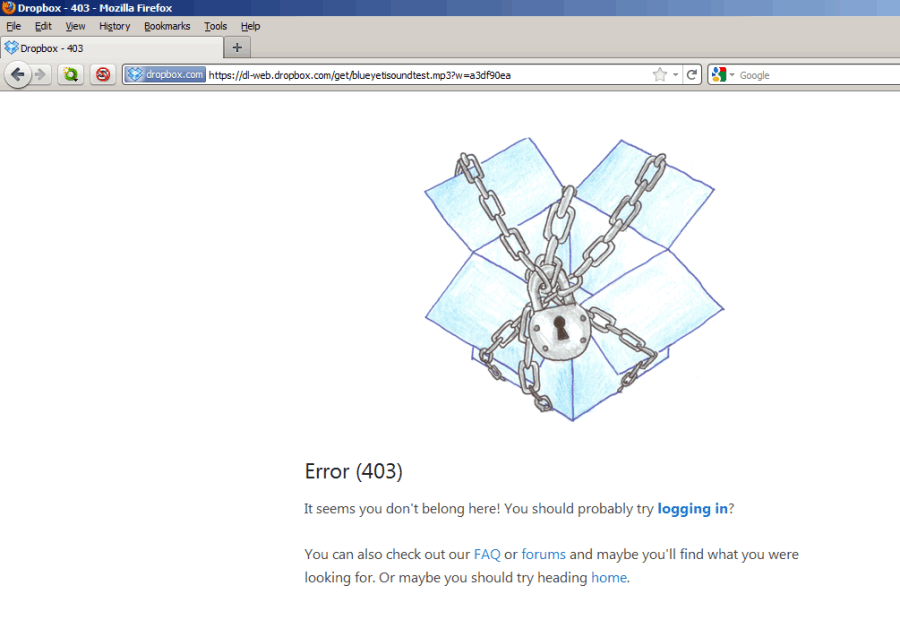Click the browser Back arrow button
This screenshot has height=620, width=900.
point(17,75)
